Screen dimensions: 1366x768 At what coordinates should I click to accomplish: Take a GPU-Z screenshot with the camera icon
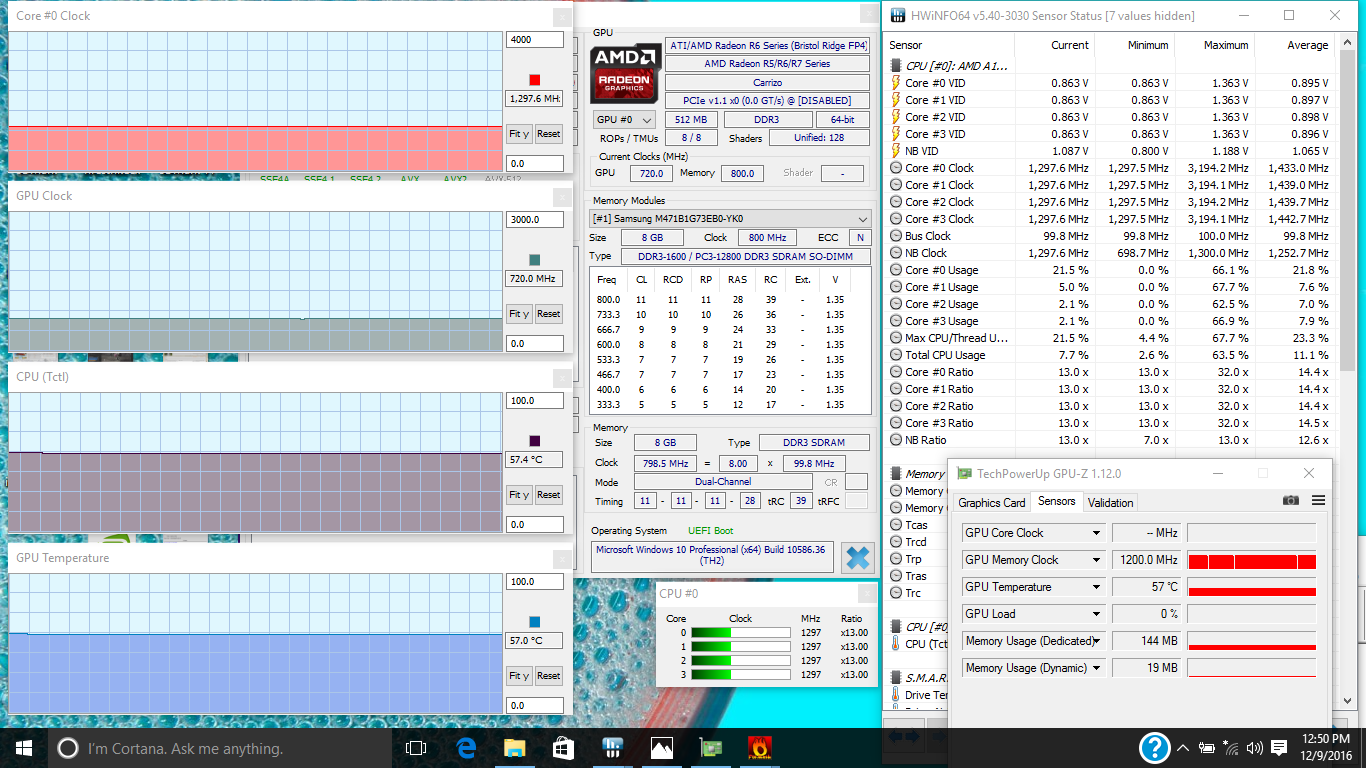(x=1291, y=500)
